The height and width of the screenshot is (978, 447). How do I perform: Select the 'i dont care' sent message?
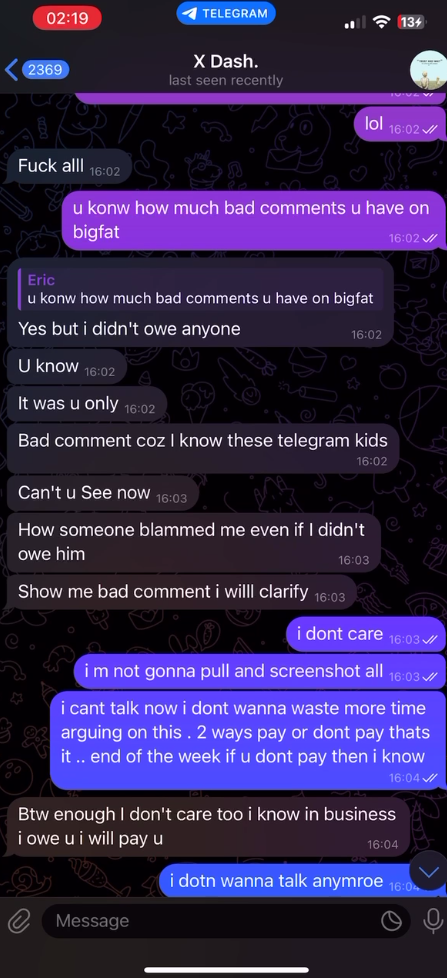click(x=365, y=634)
